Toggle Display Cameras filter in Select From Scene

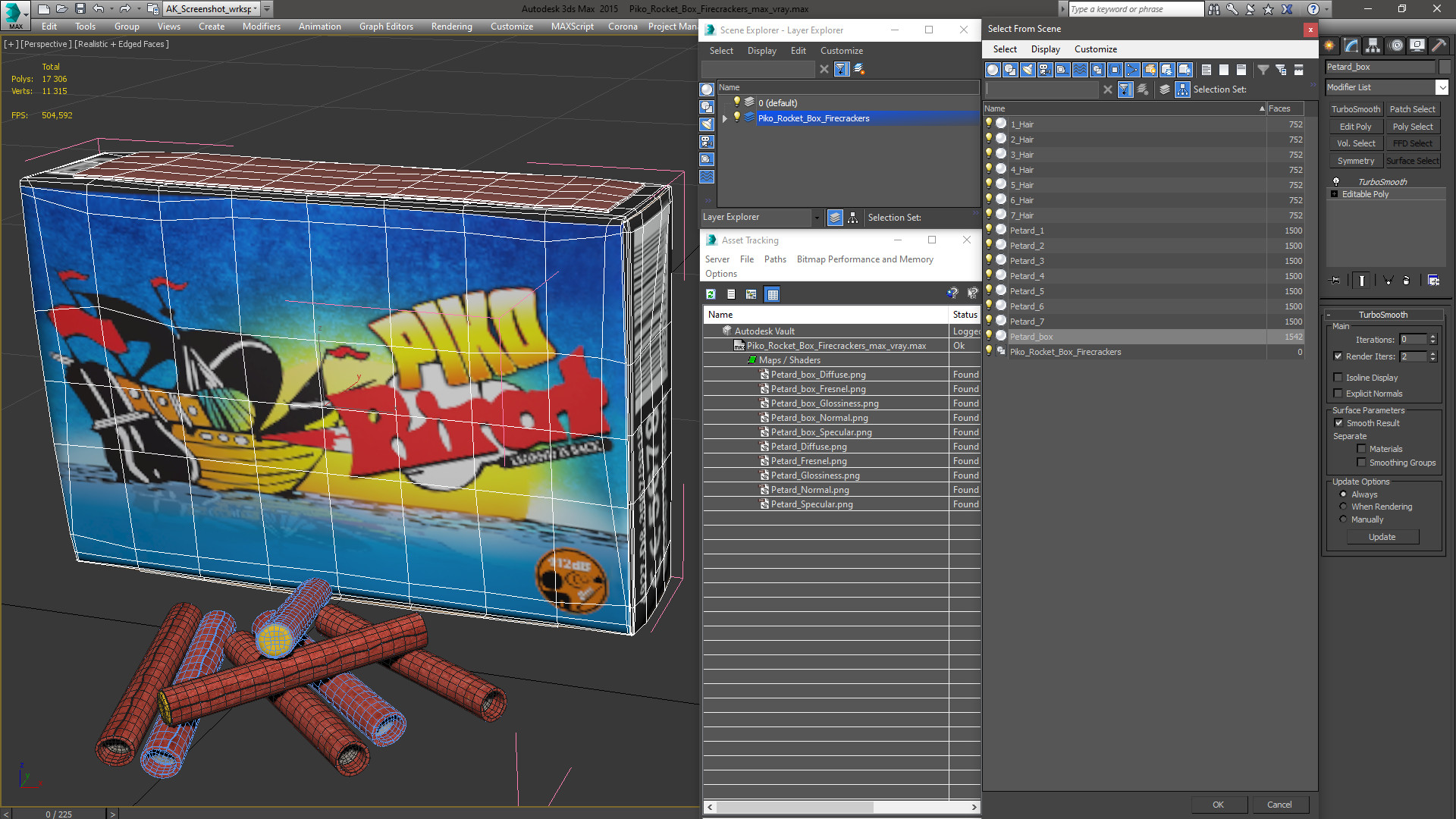click(1045, 70)
